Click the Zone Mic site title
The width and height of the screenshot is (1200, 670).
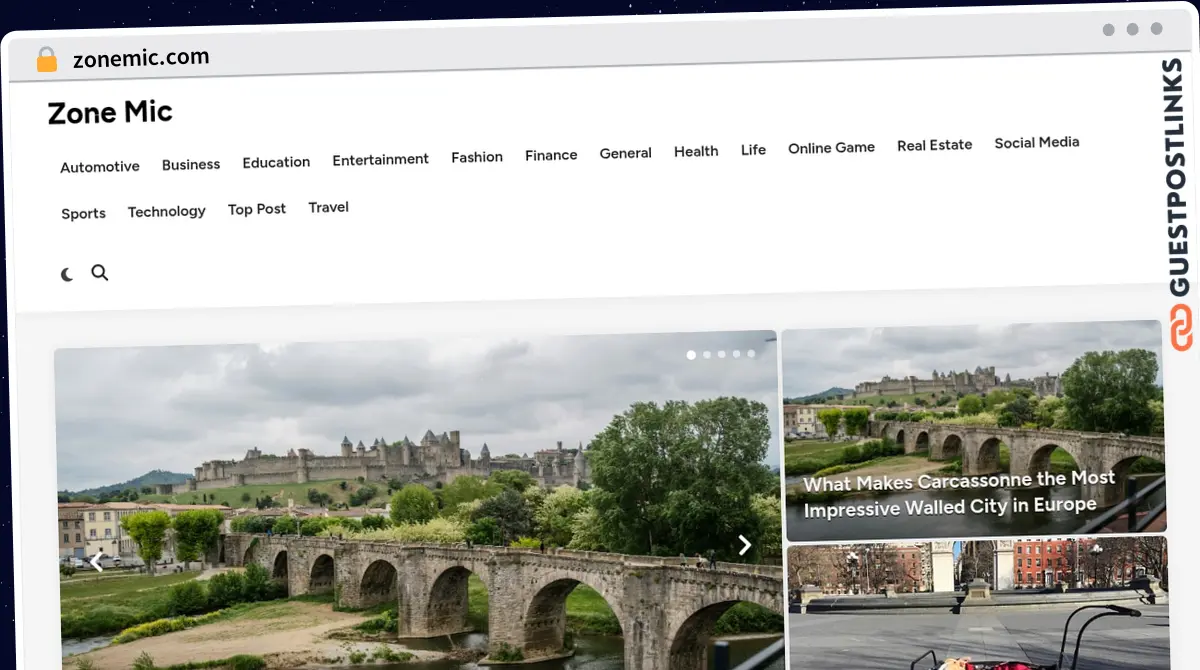pos(110,113)
